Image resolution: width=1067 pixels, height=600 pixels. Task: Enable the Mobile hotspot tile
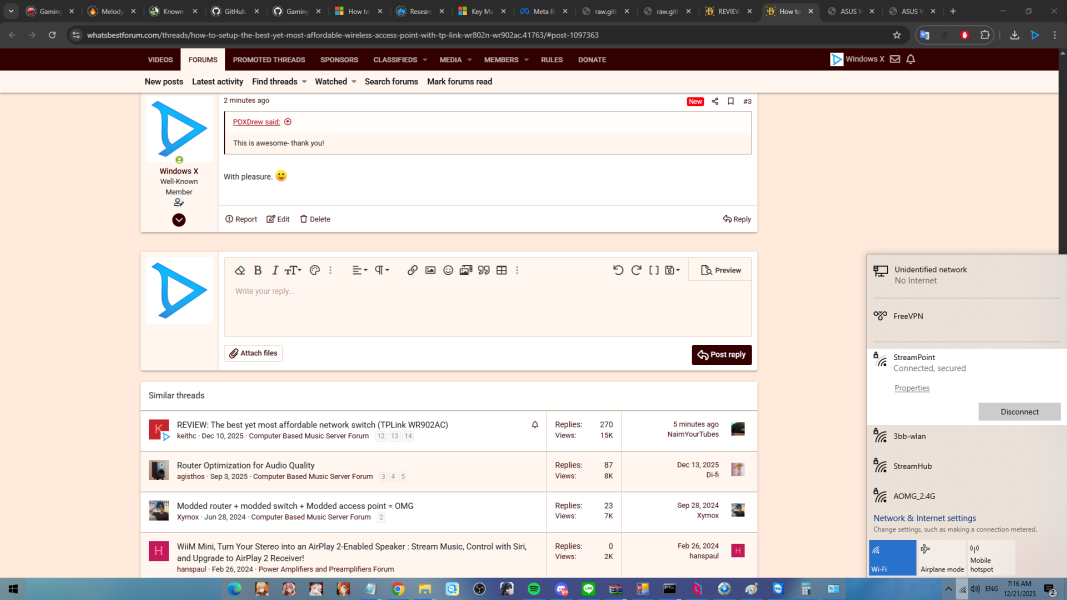coord(990,557)
